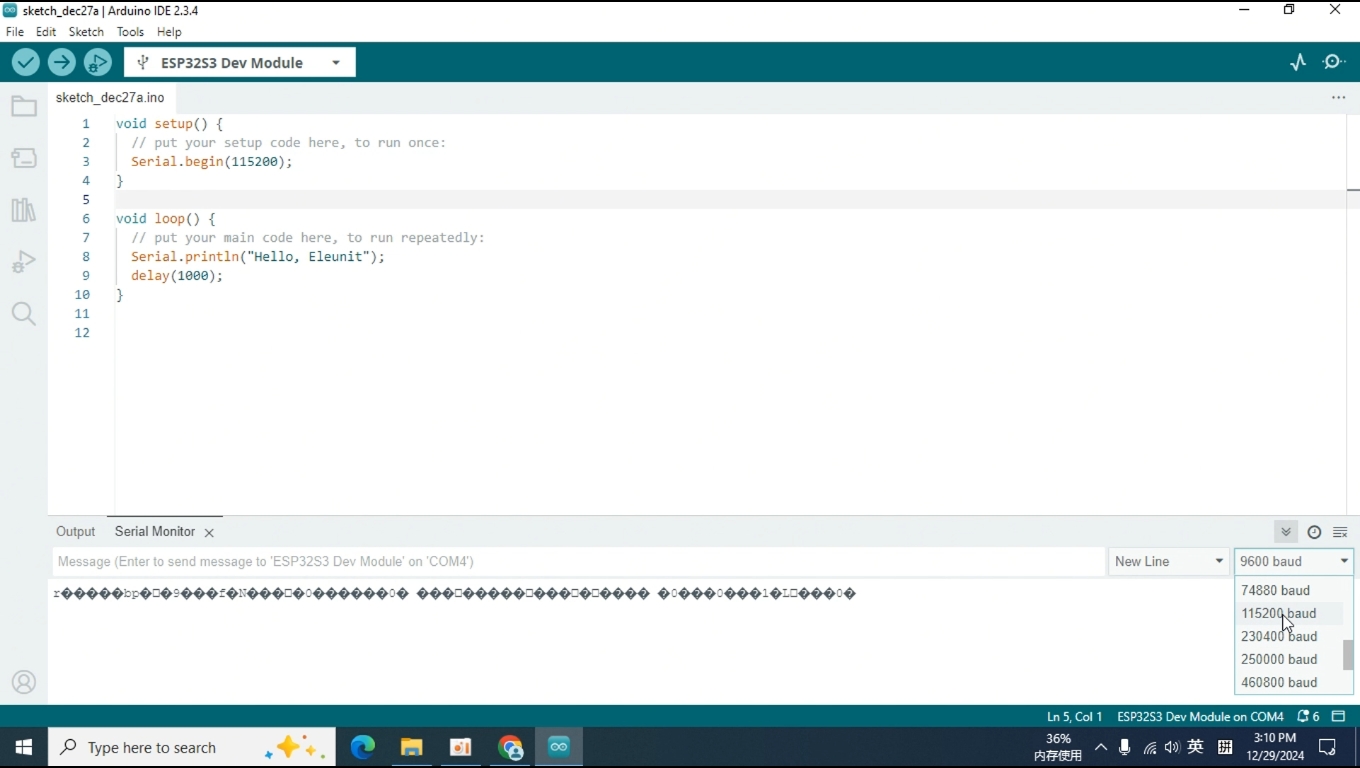Click line number 12 in the gutter
Screen dimensions: 1360x768
click(x=82, y=333)
